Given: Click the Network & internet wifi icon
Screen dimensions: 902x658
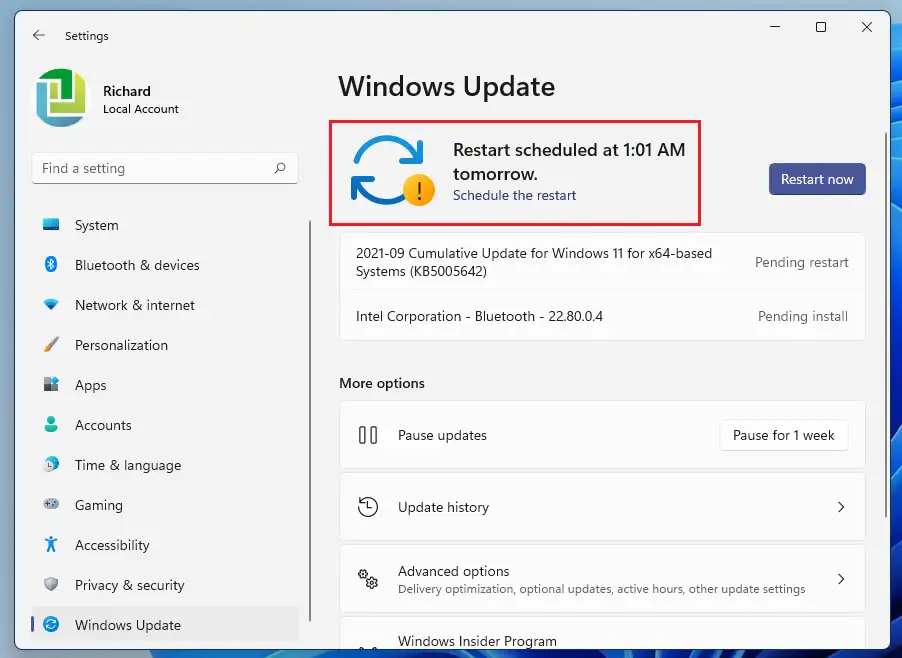Looking at the screenshot, I should 51,304.
